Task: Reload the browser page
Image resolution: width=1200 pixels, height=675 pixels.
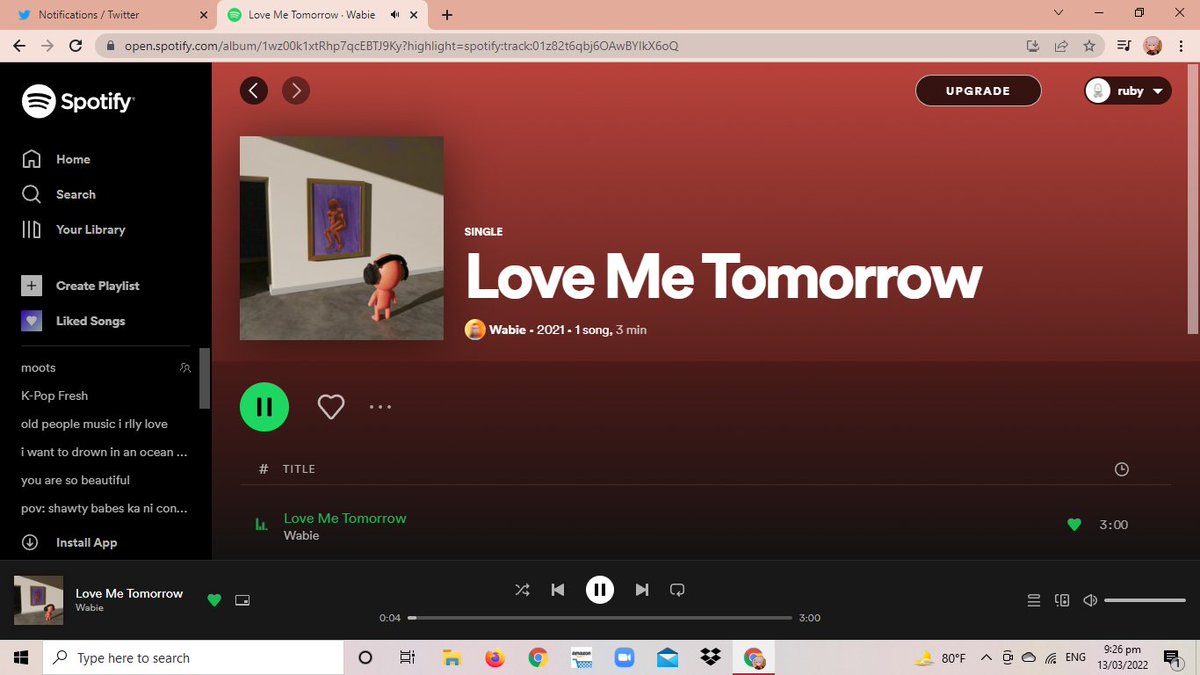Action: (x=75, y=45)
